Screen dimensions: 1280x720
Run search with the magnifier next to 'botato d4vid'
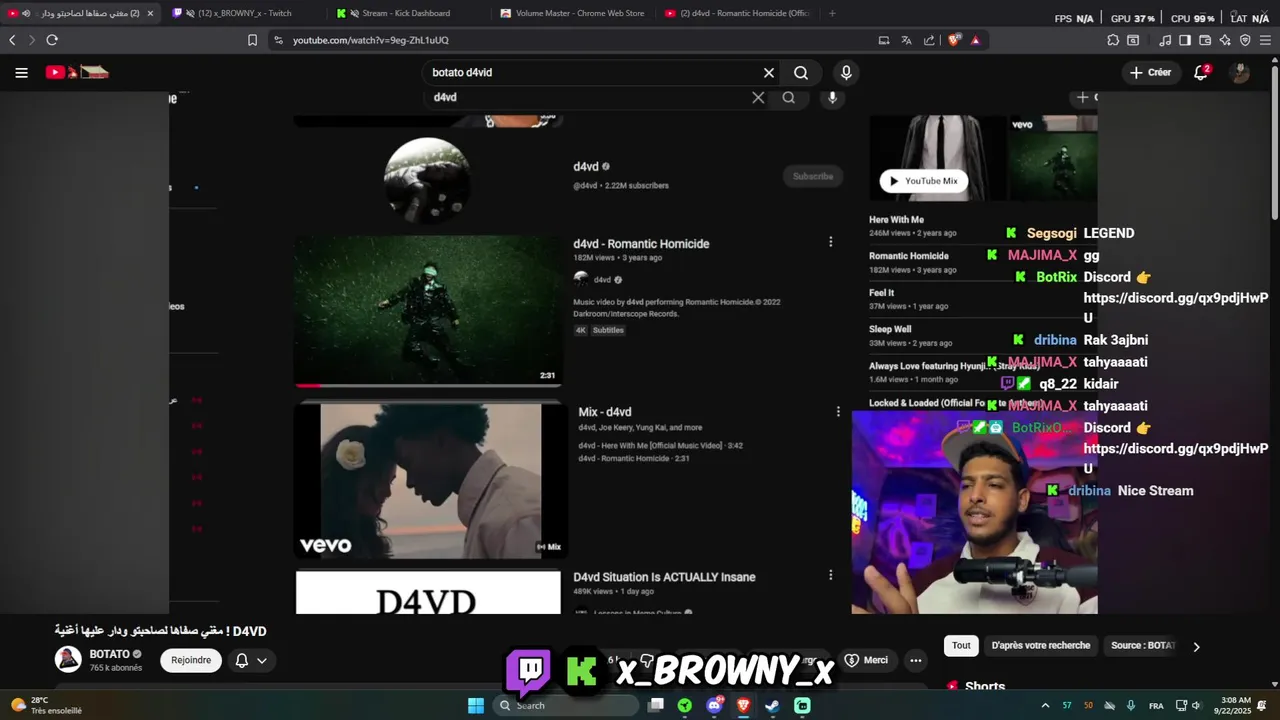[x=801, y=73]
